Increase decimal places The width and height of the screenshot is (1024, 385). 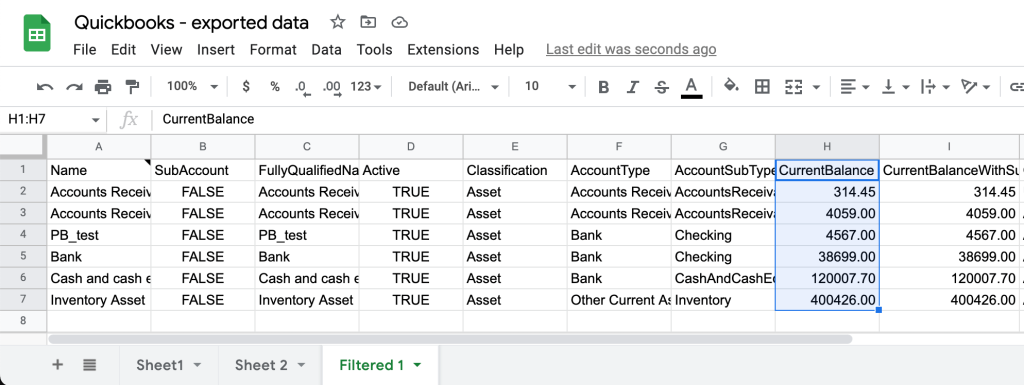click(x=332, y=87)
